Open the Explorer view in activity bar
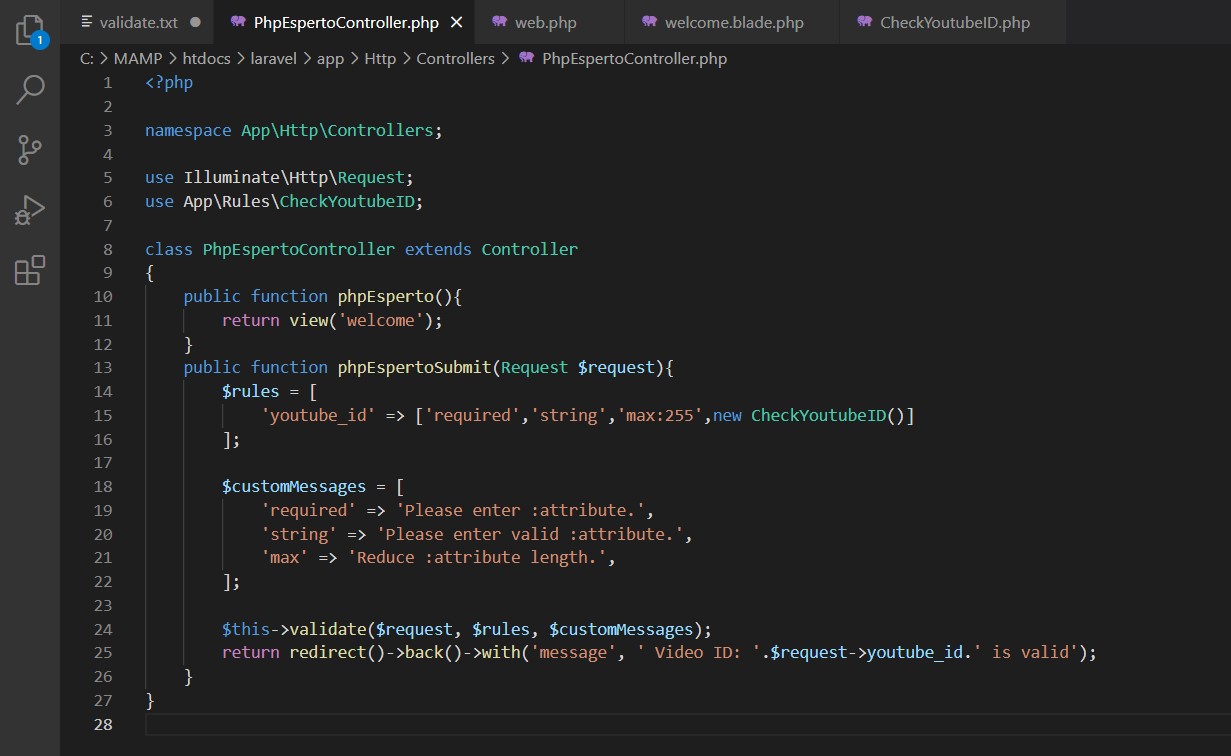 [30, 30]
